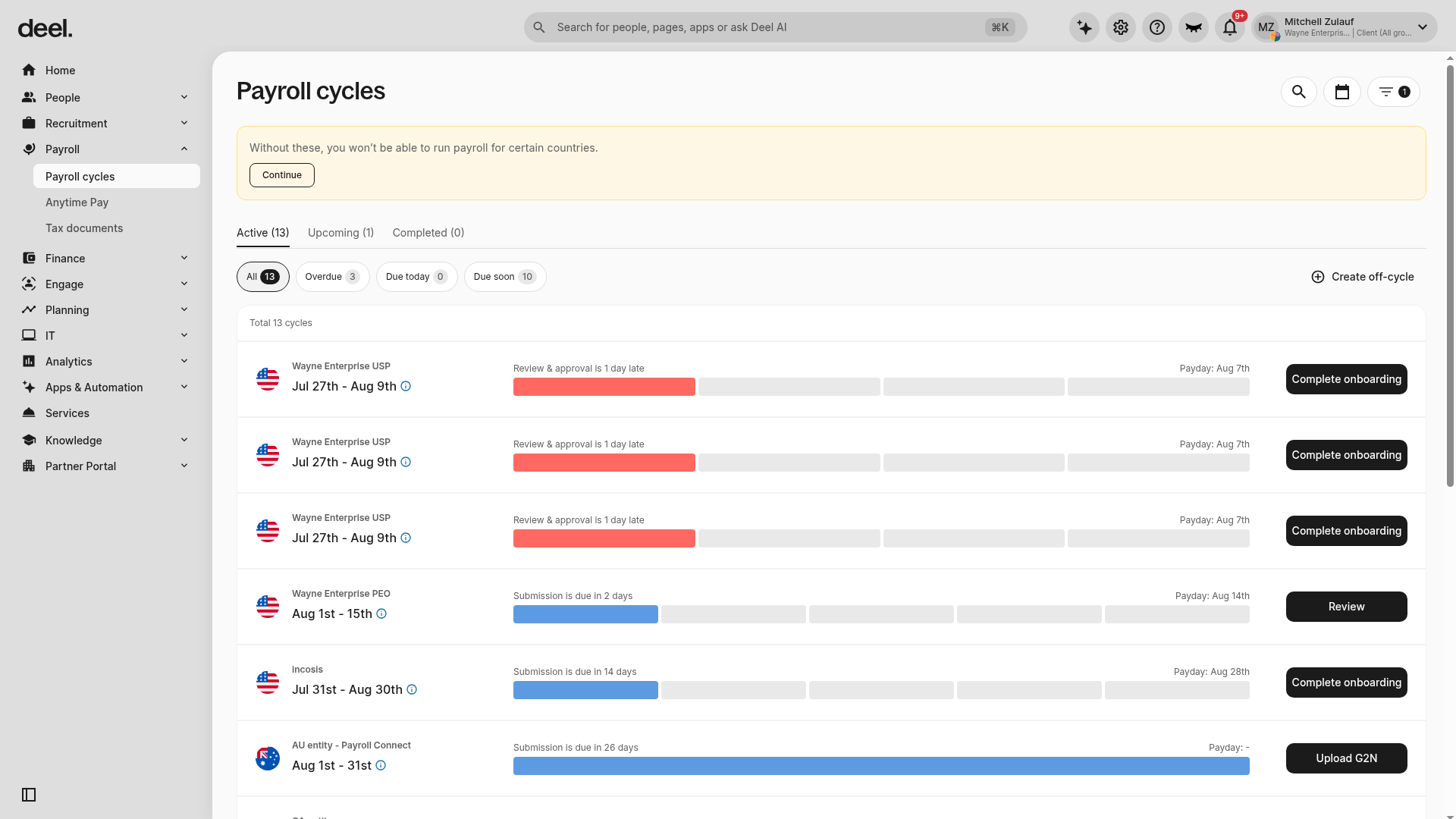This screenshot has height=819, width=1456.
Task: Switch to the Completed (0) tab
Action: click(428, 233)
